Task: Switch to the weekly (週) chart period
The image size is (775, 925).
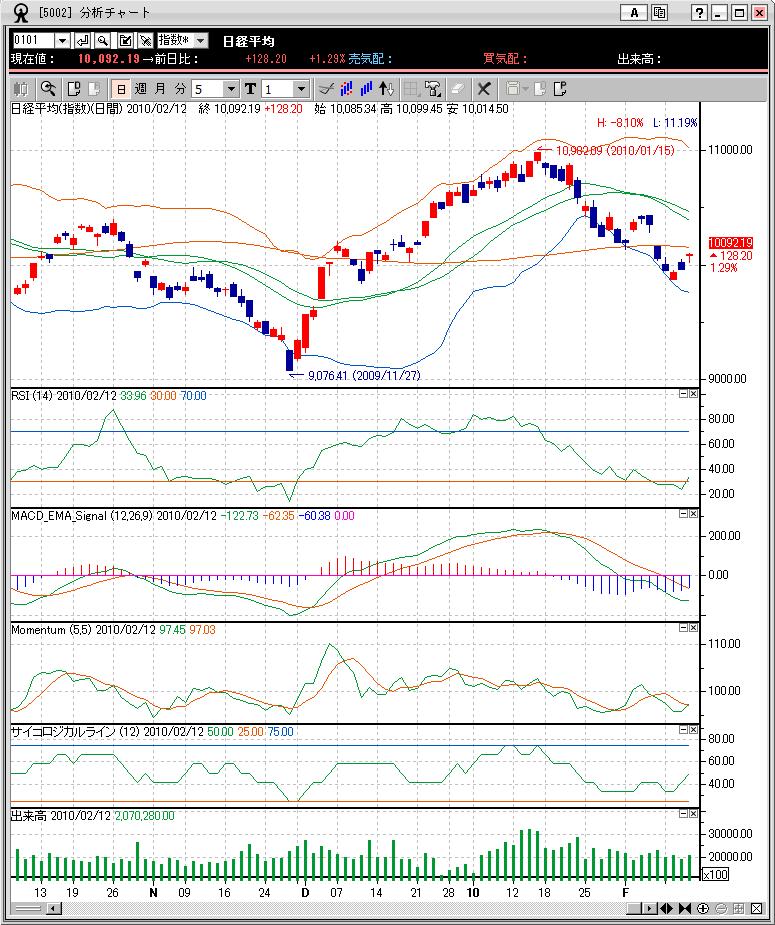Action: click(141, 89)
